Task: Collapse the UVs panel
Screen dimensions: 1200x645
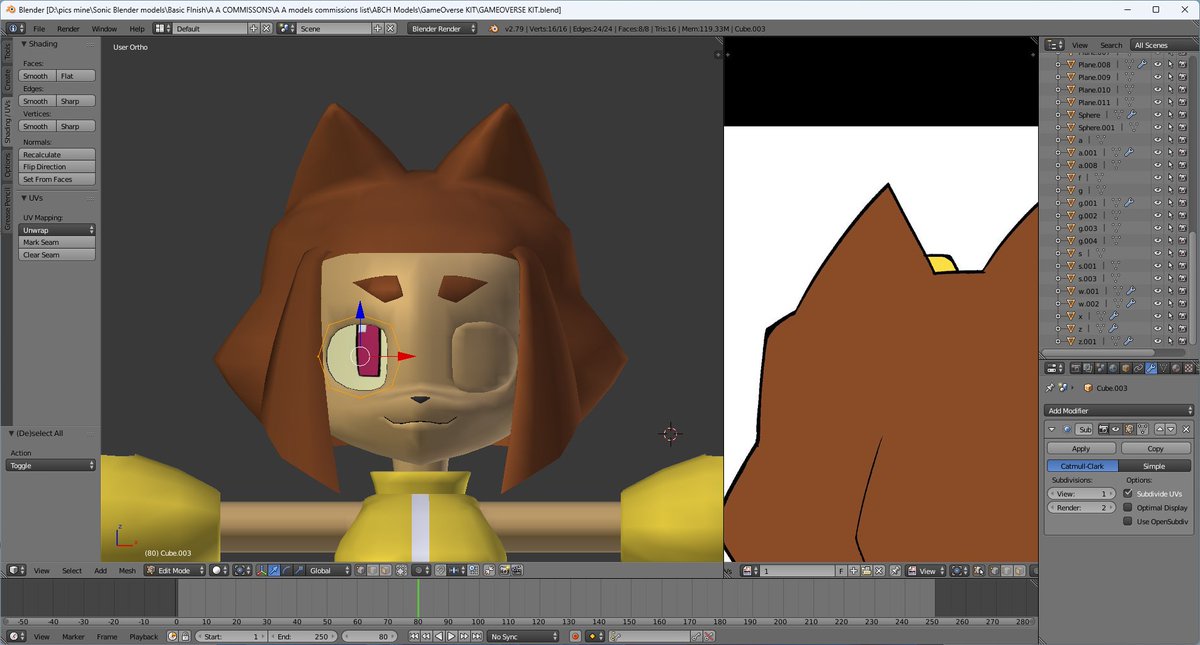Action: [24, 198]
